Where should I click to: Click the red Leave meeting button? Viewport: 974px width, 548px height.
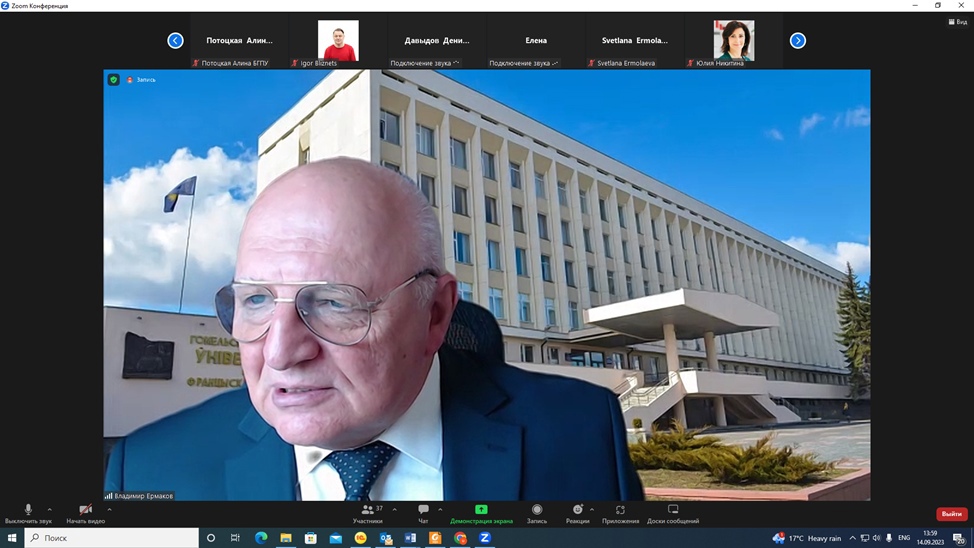tap(951, 514)
